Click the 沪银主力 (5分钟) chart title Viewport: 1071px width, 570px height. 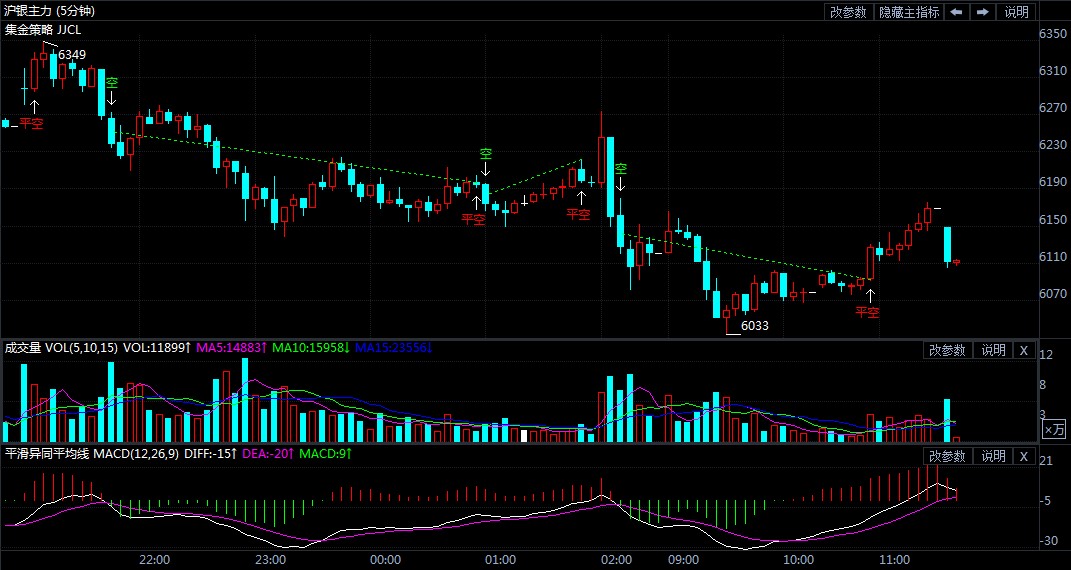click(x=59, y=11)
